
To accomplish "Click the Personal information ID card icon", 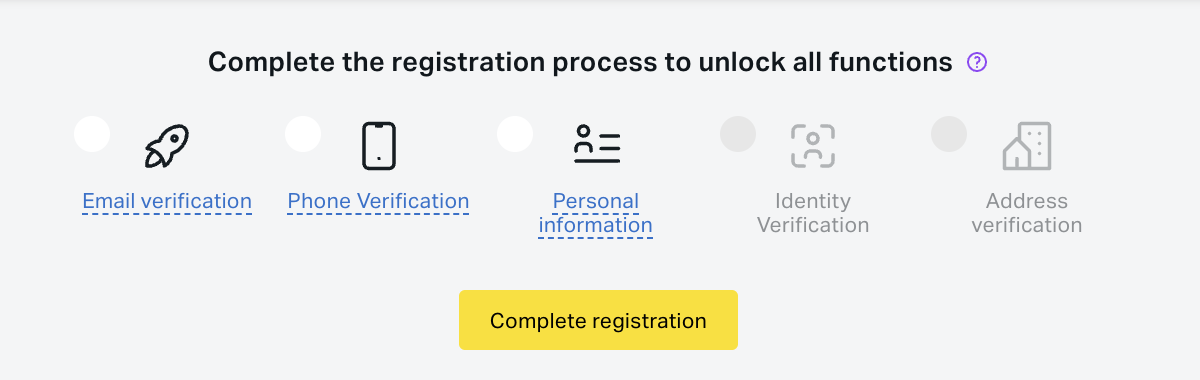I will coord(597,145).
